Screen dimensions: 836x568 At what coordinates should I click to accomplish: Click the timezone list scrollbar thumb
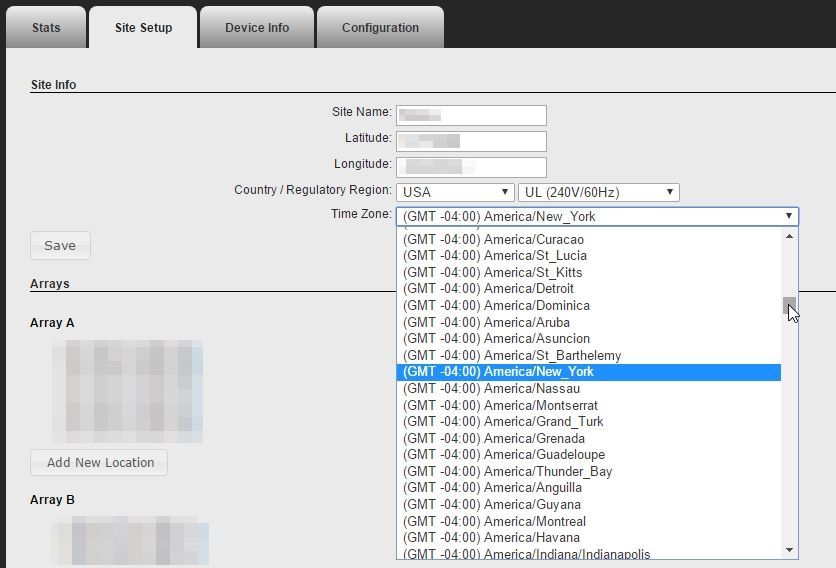click(x=789, y=305)
